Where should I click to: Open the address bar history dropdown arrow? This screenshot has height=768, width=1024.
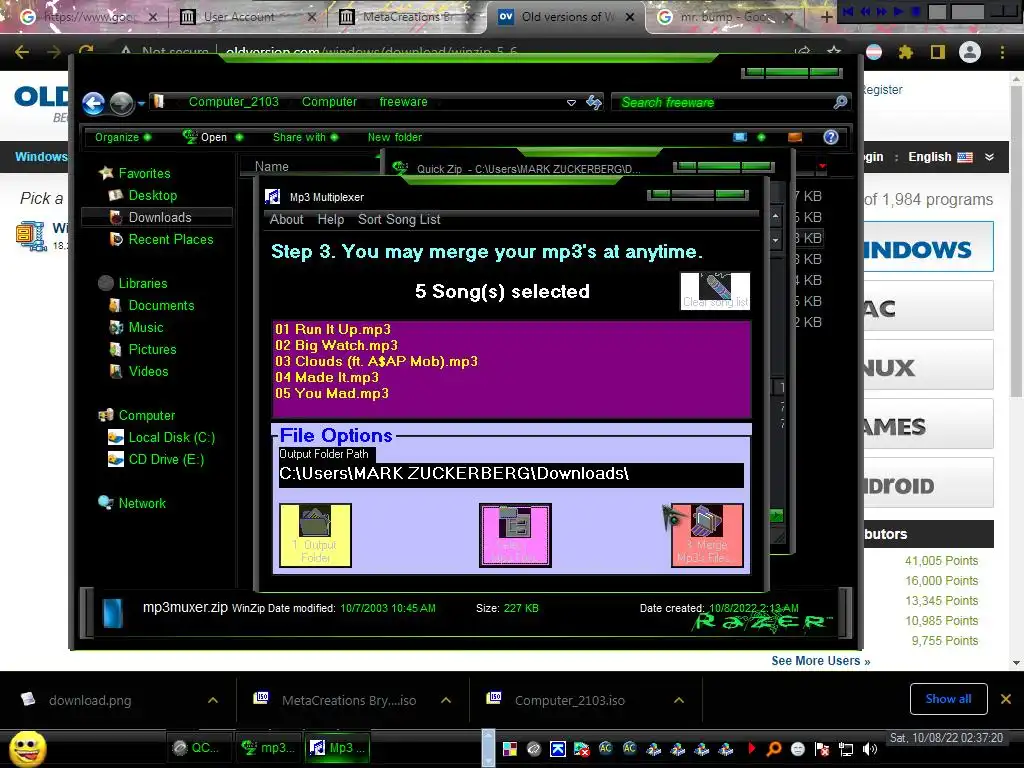tap(571, 103)
